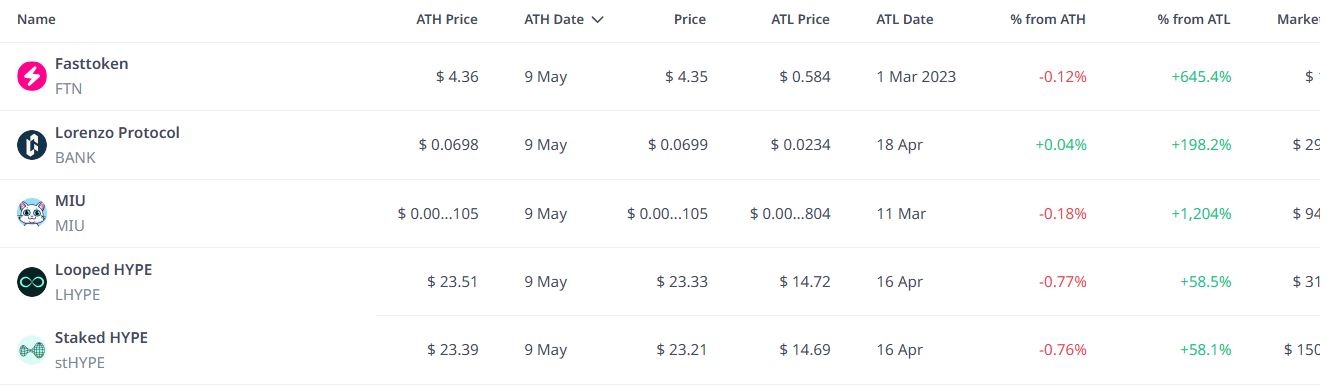Click the Lorenzo Protocol coin icon
This screenshot has width=1343, height=388.
pos(32,145)
